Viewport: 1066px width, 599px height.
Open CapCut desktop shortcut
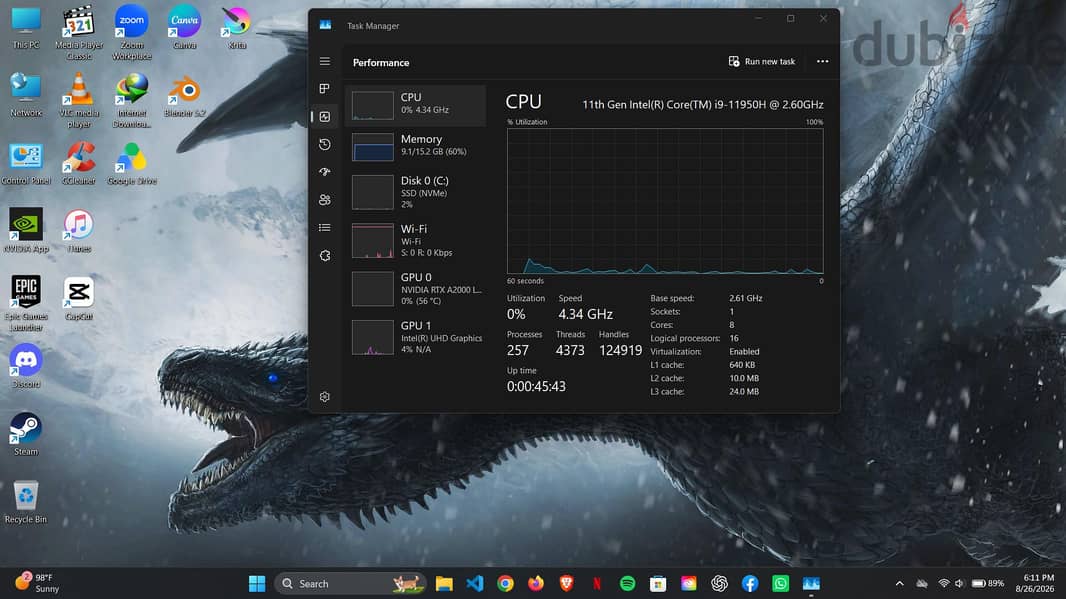coord(79,298)
